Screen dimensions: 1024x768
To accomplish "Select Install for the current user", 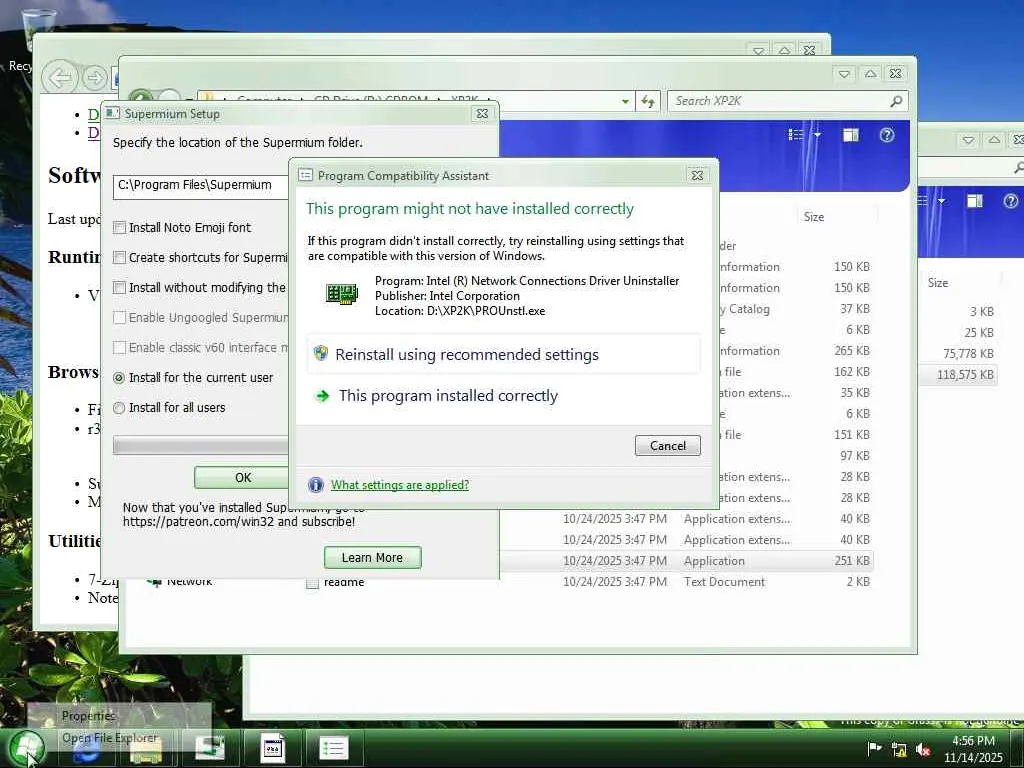I will click(x=119, y=377).
